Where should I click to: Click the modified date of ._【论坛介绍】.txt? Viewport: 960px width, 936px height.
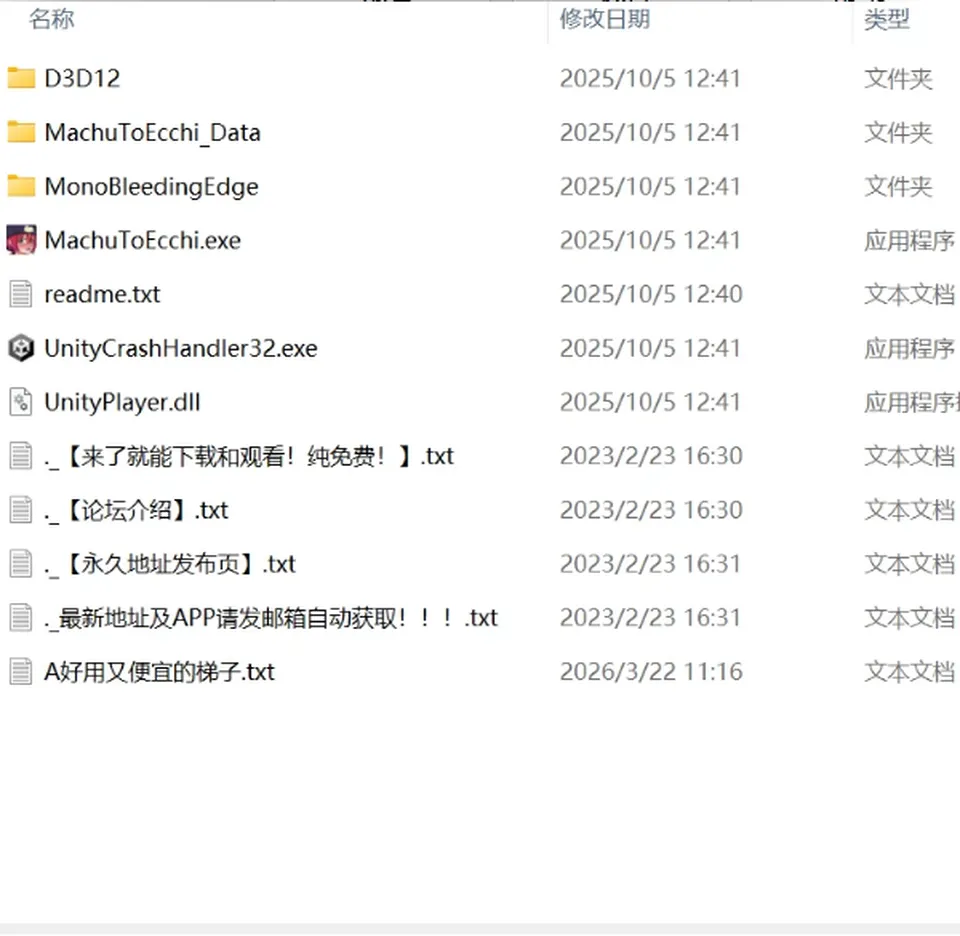tap(651, 510)
